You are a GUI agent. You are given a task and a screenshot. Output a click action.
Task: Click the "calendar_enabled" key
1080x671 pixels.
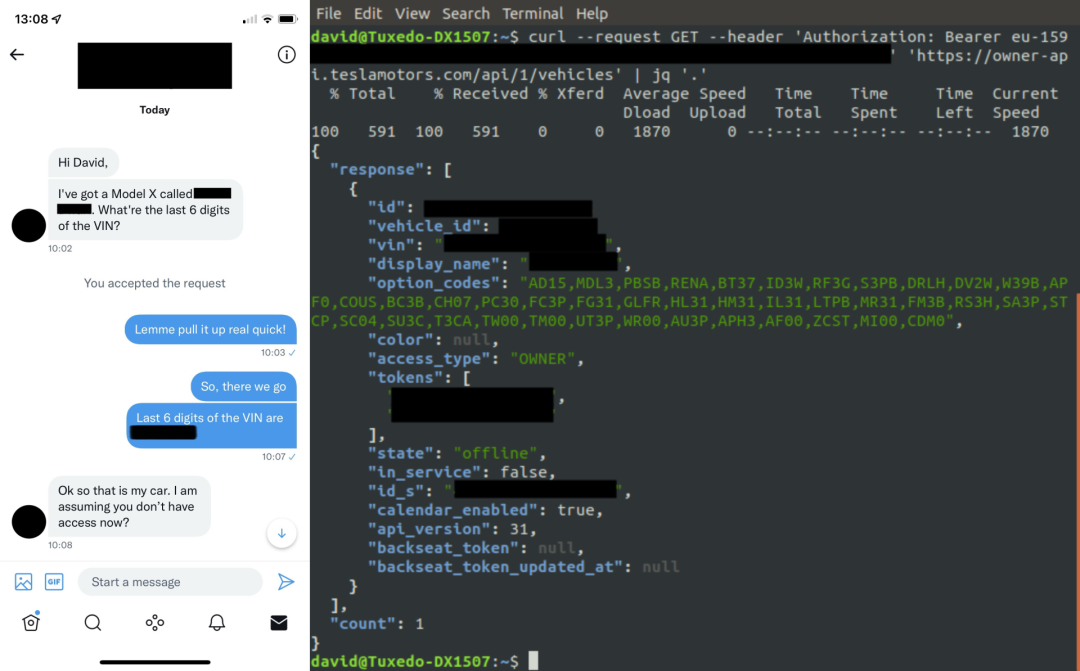(x=453, y=510)
